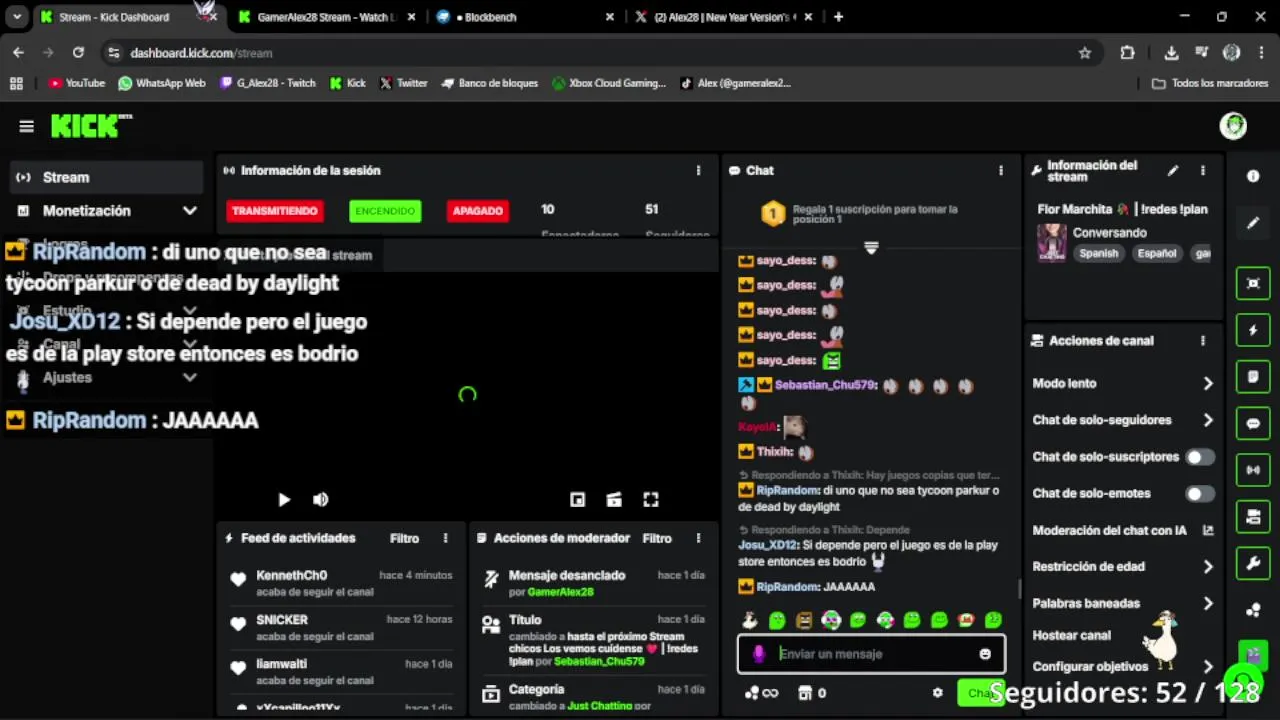Screen dimensions: 1280x720
Task: Edit stream info with the pencil icon
Action: coord(1173,171)
